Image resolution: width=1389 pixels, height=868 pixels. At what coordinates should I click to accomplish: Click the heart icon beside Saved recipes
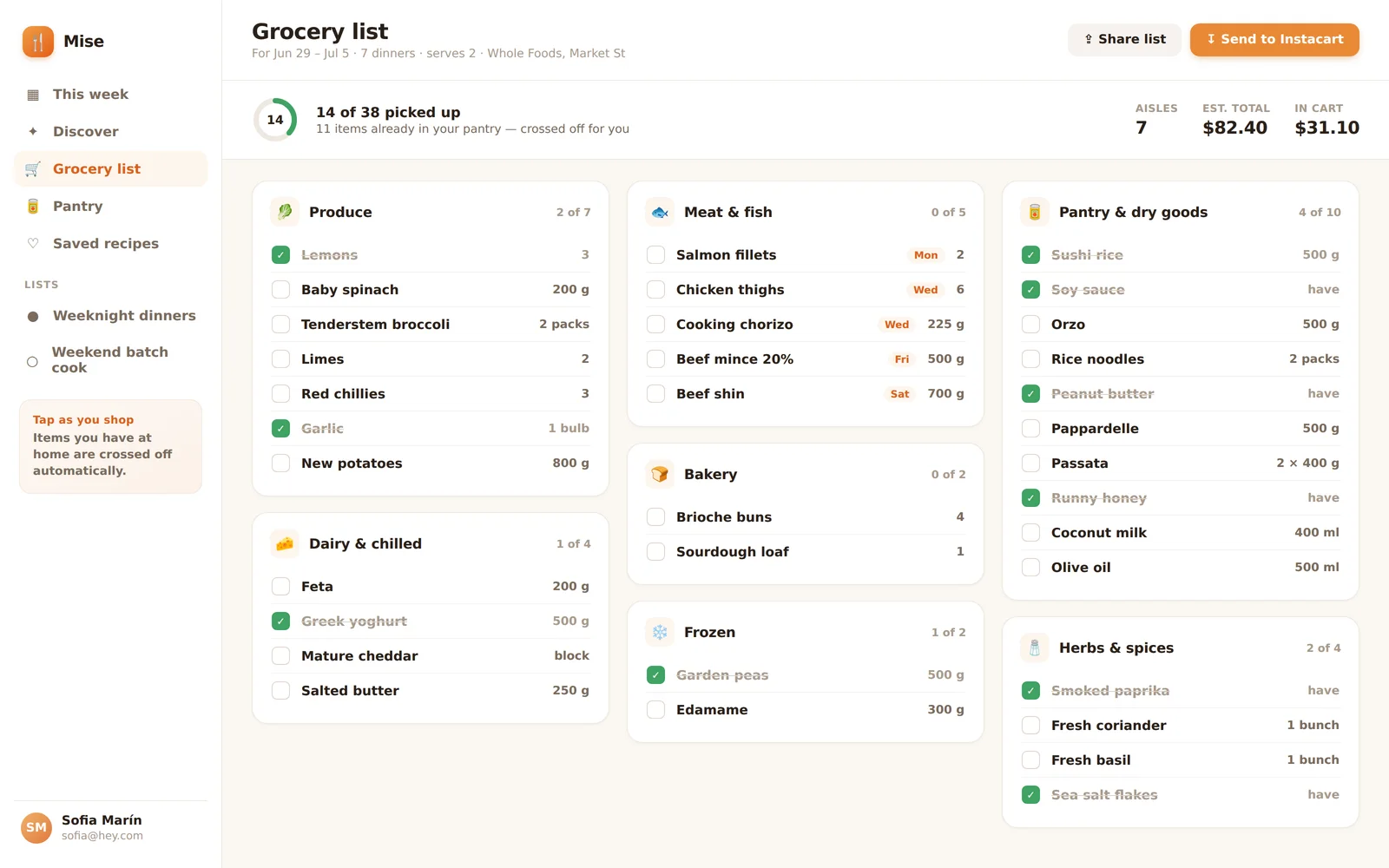coord(33,244)
